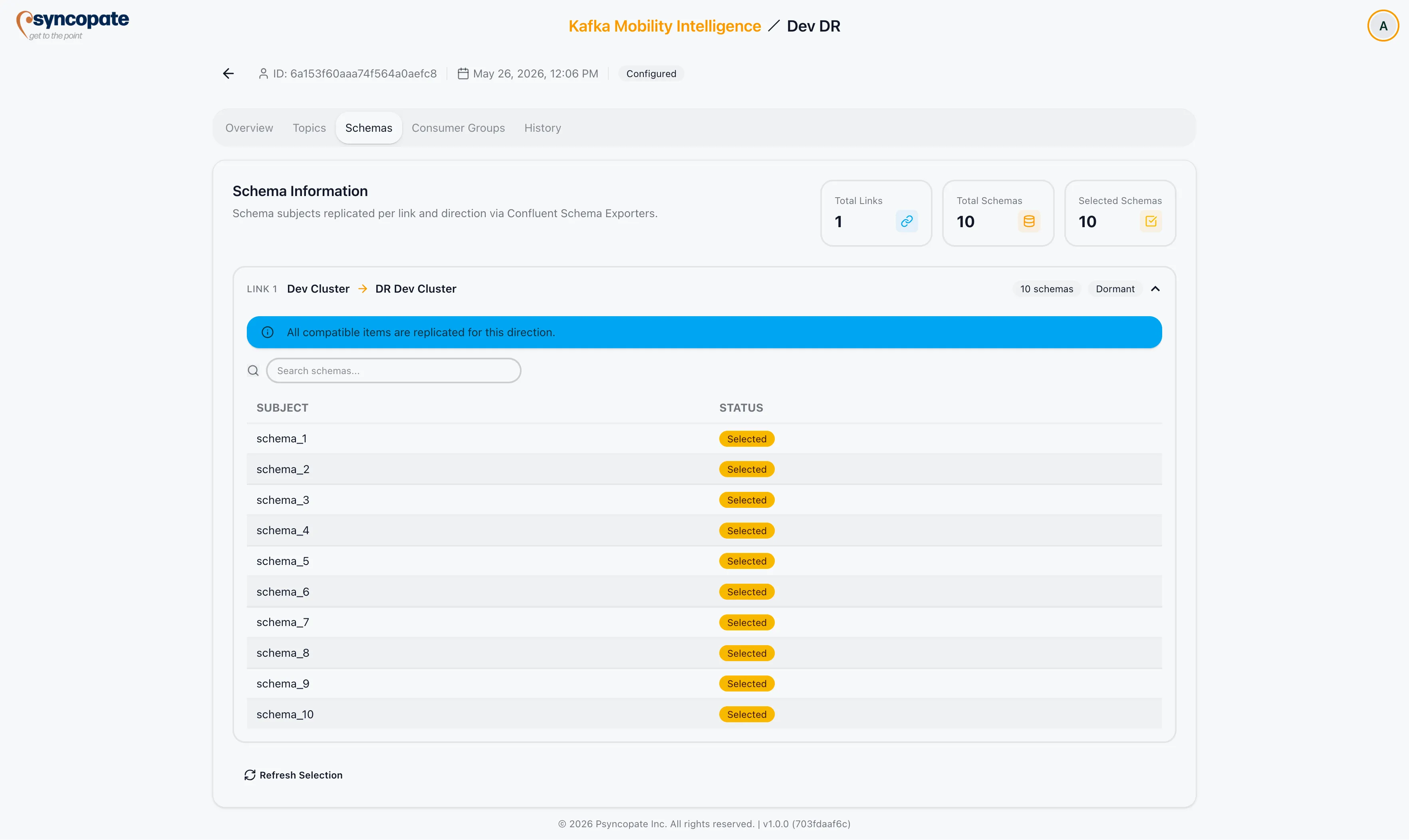This screenshot has width=1409, height=840.
Task: Click Selected badge for schema_2
Action: 747,469
